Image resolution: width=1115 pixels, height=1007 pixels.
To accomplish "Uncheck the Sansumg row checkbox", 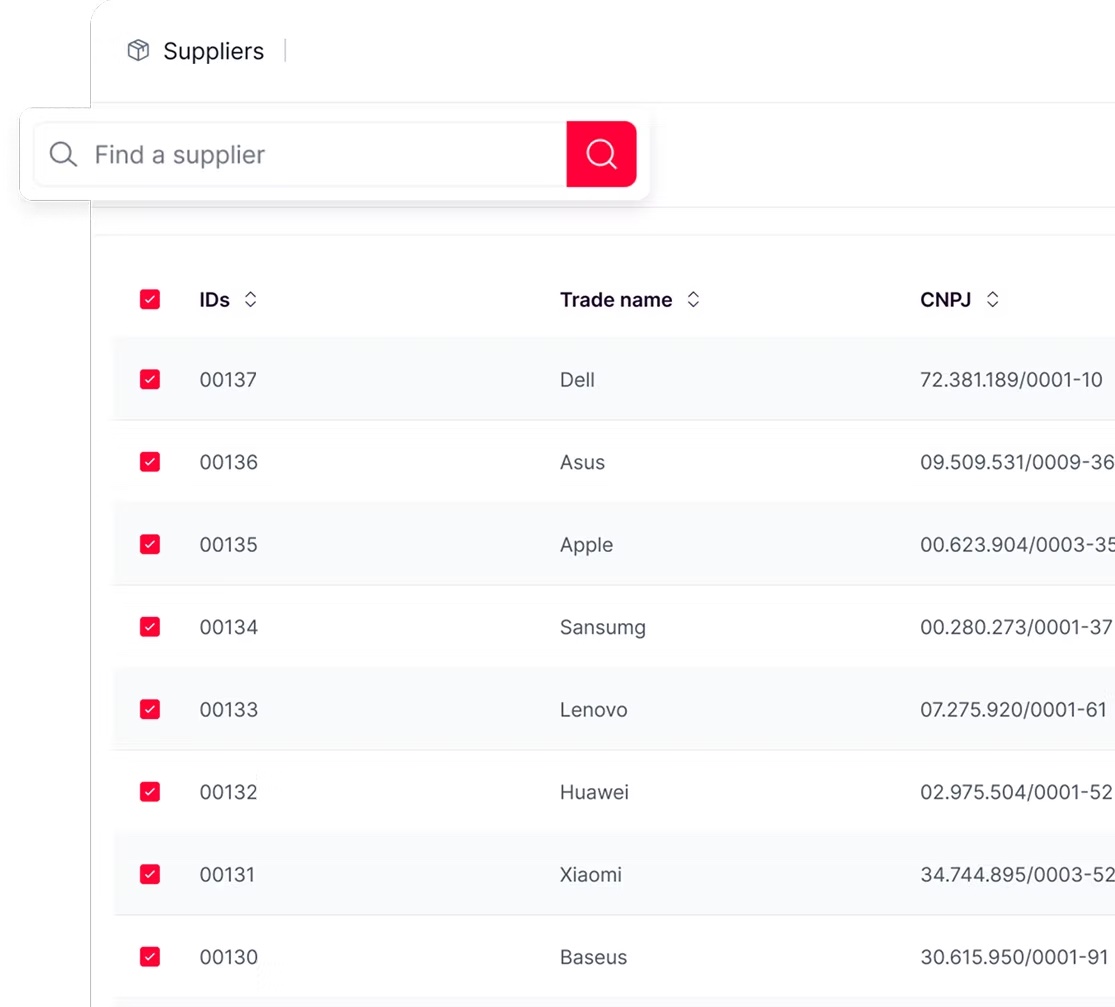I will point(150,627).
